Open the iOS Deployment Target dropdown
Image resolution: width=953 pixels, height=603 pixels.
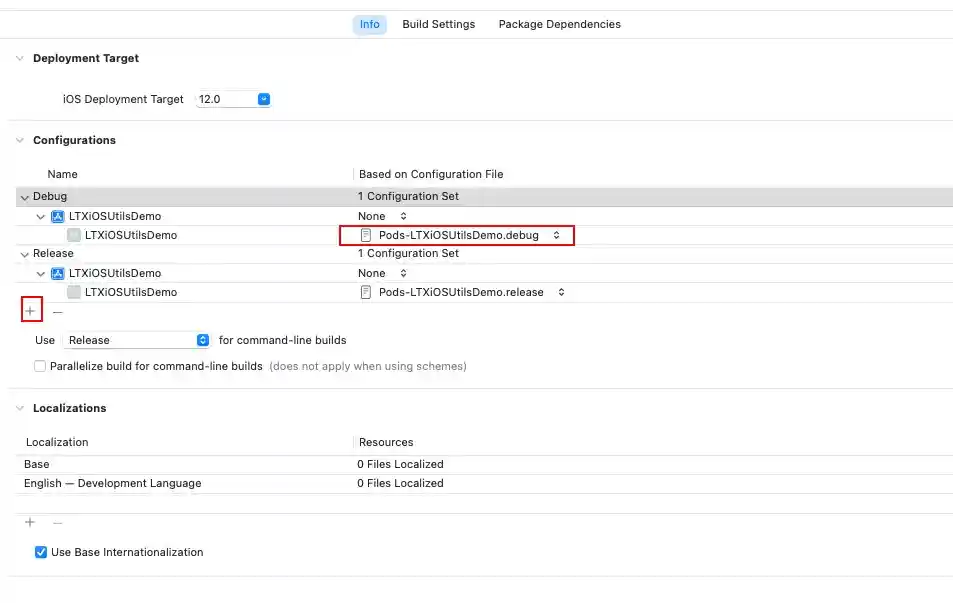click(x=264, y=99)
